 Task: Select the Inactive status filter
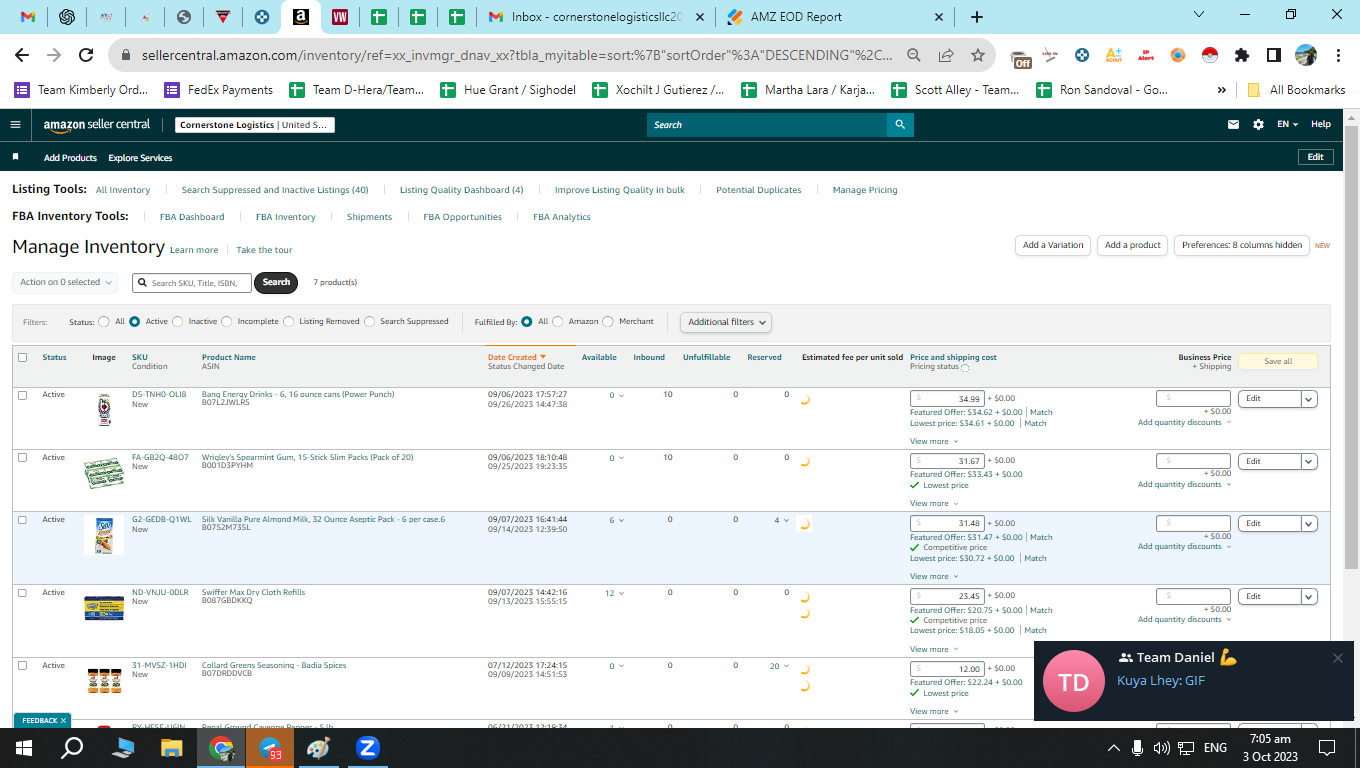tap(178, 322)
